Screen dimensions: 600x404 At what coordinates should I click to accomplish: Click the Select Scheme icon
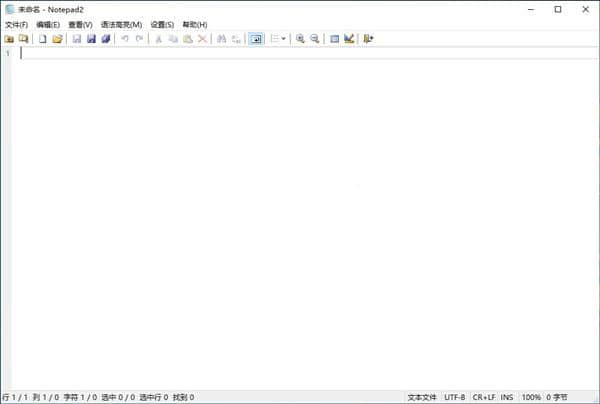[x=334, y=39]
